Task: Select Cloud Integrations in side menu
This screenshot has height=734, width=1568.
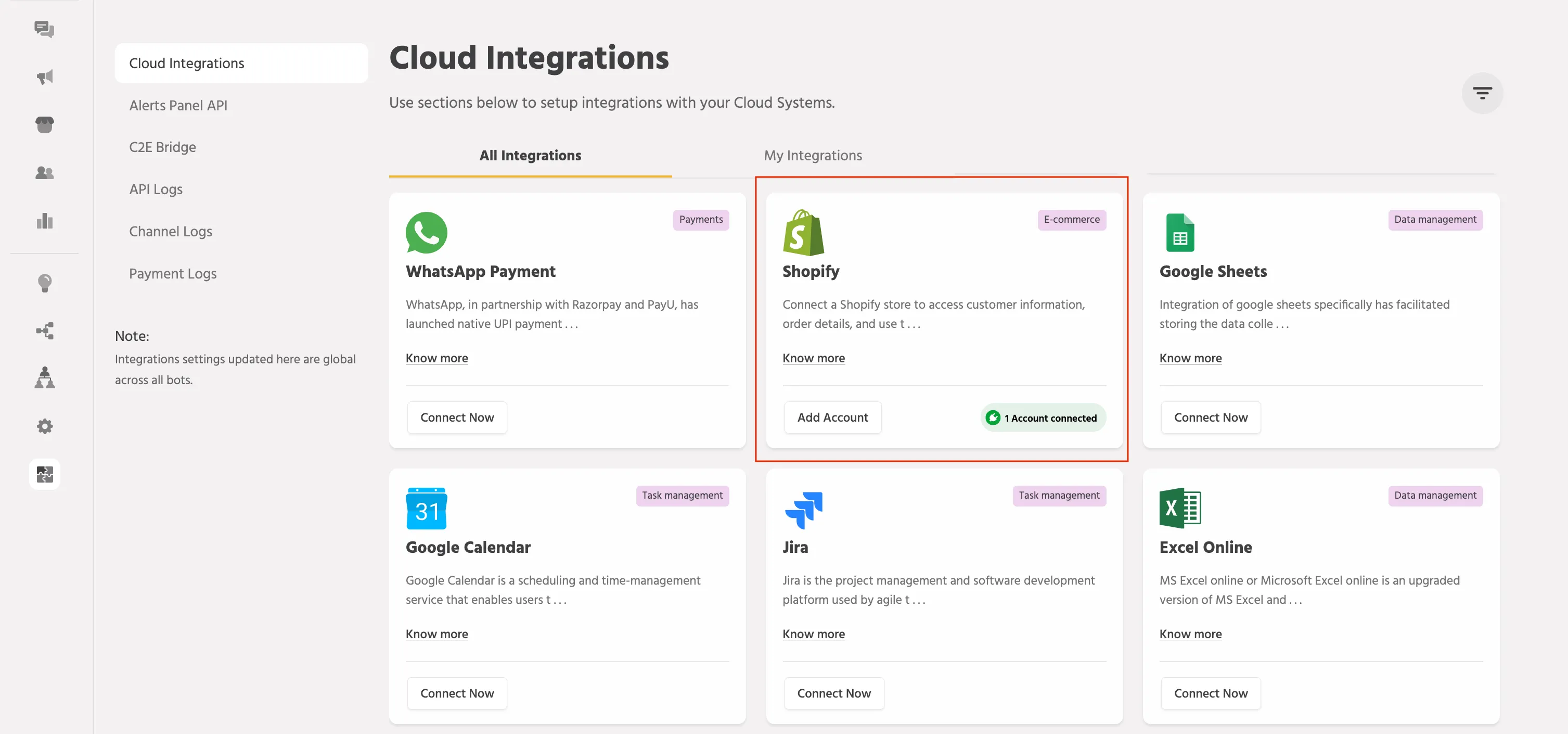Action: click(241, 64)
